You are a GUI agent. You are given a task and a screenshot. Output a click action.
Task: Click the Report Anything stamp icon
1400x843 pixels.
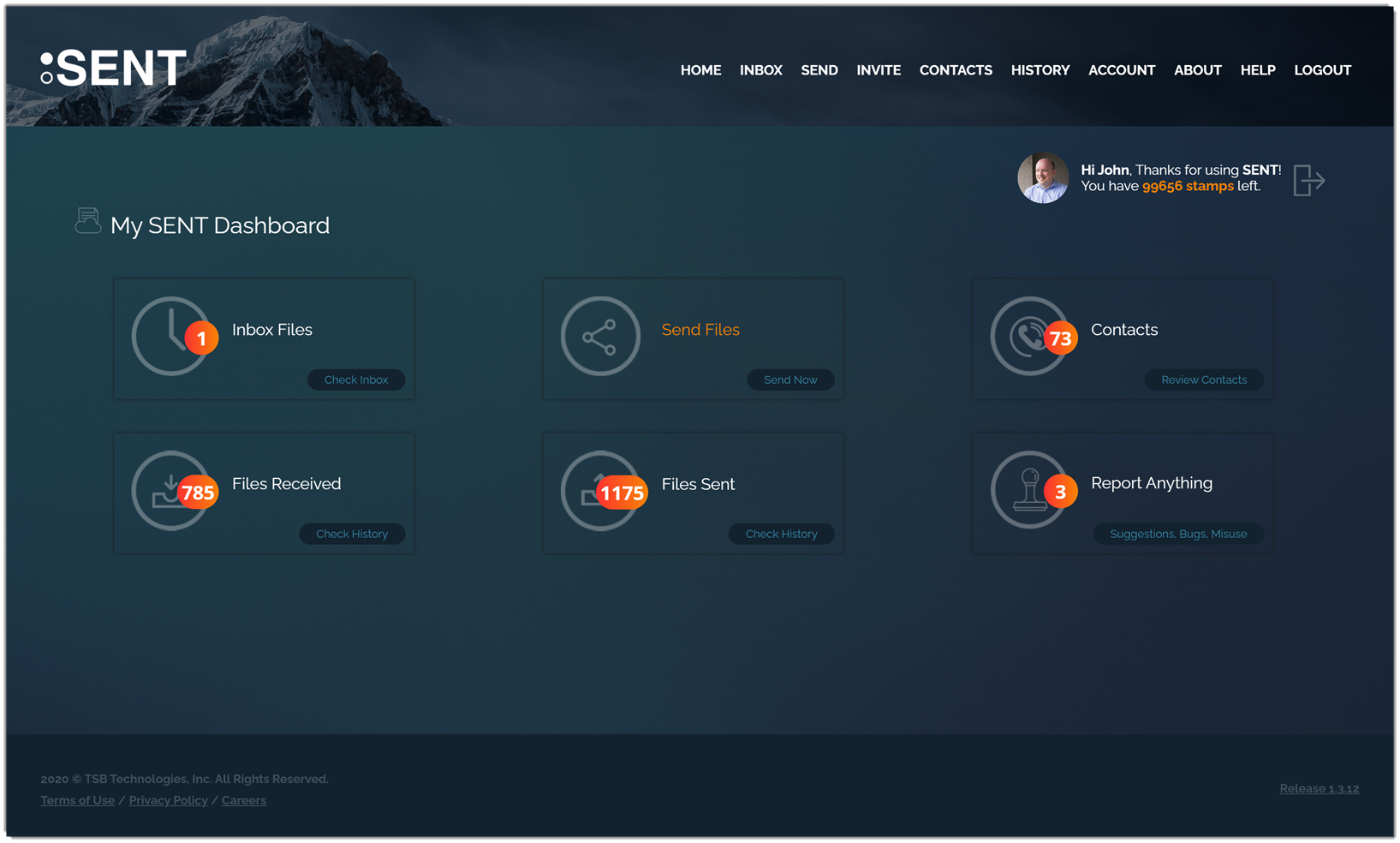click(1028, 490)
